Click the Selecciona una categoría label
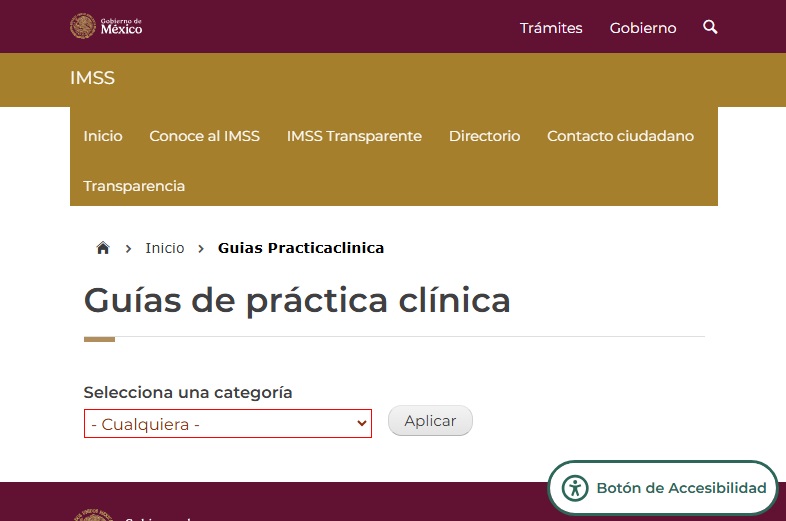The height and width of the screenshot is (521, 786). (188, 392)
